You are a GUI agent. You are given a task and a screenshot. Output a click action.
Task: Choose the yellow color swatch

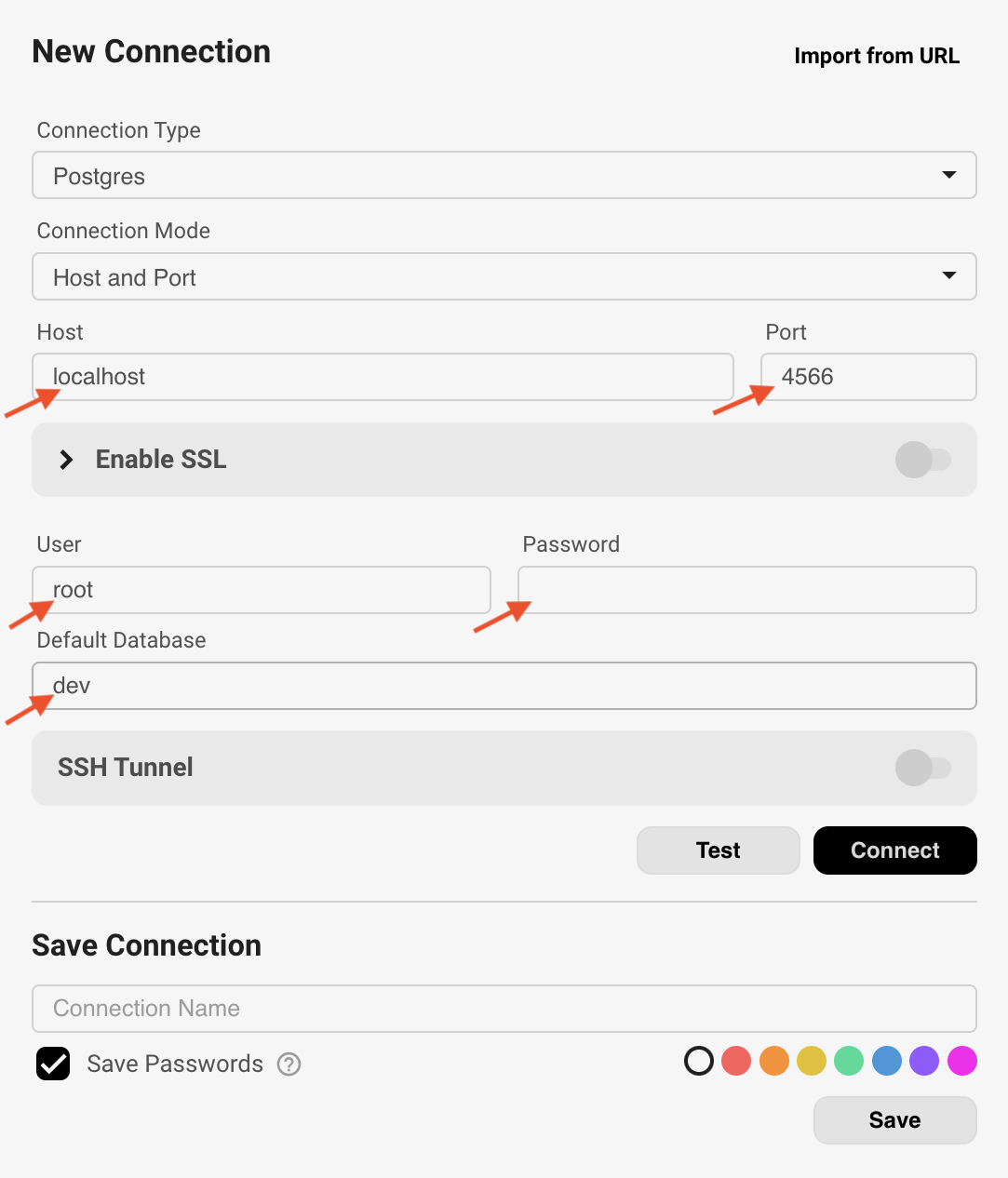coord(812,1061)
